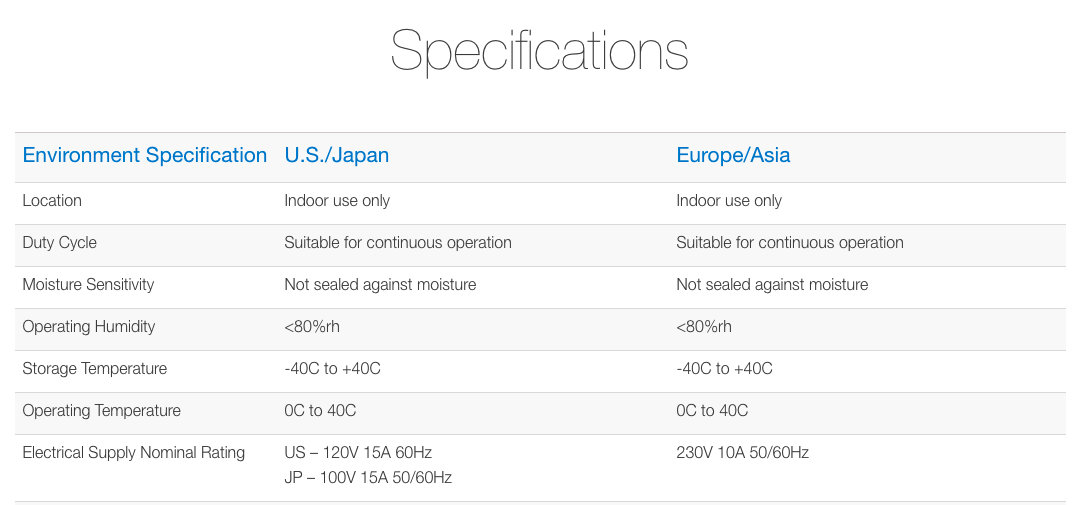Click Europe/Asia '<80%rh' humidity value

pyautogui.click(x=704, y=327)
